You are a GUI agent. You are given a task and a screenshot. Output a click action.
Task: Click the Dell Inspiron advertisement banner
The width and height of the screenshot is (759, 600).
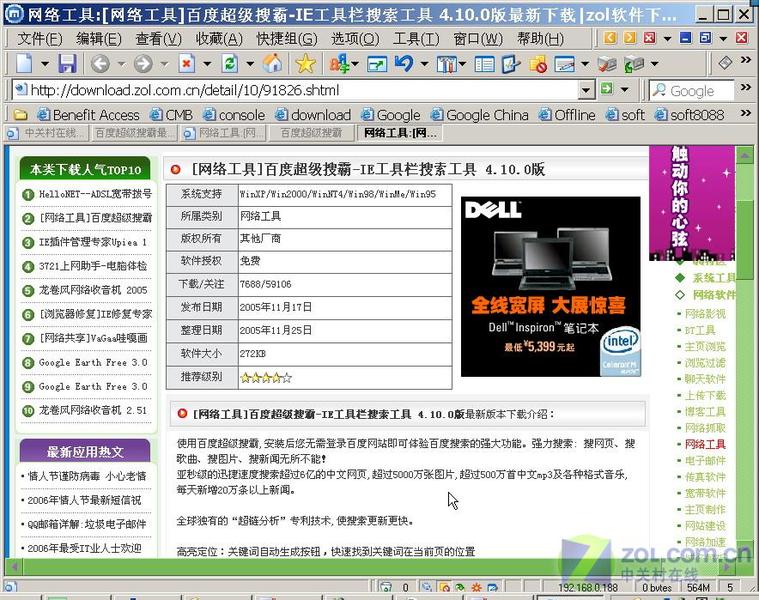coord(550,286)
